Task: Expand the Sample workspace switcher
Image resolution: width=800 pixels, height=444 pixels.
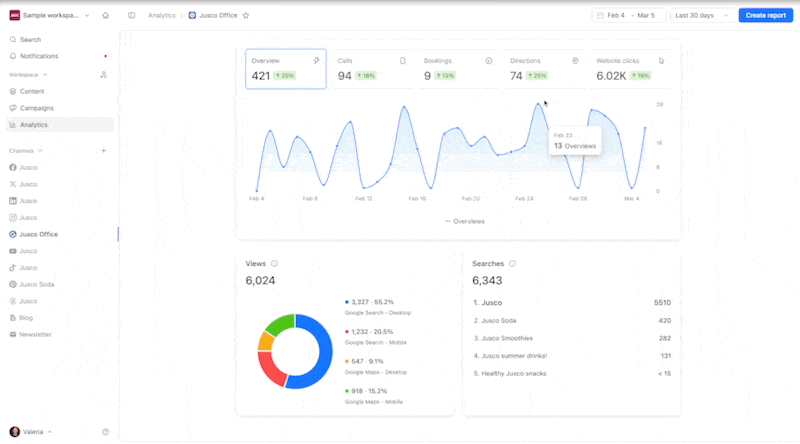Action: coord(50,16)
